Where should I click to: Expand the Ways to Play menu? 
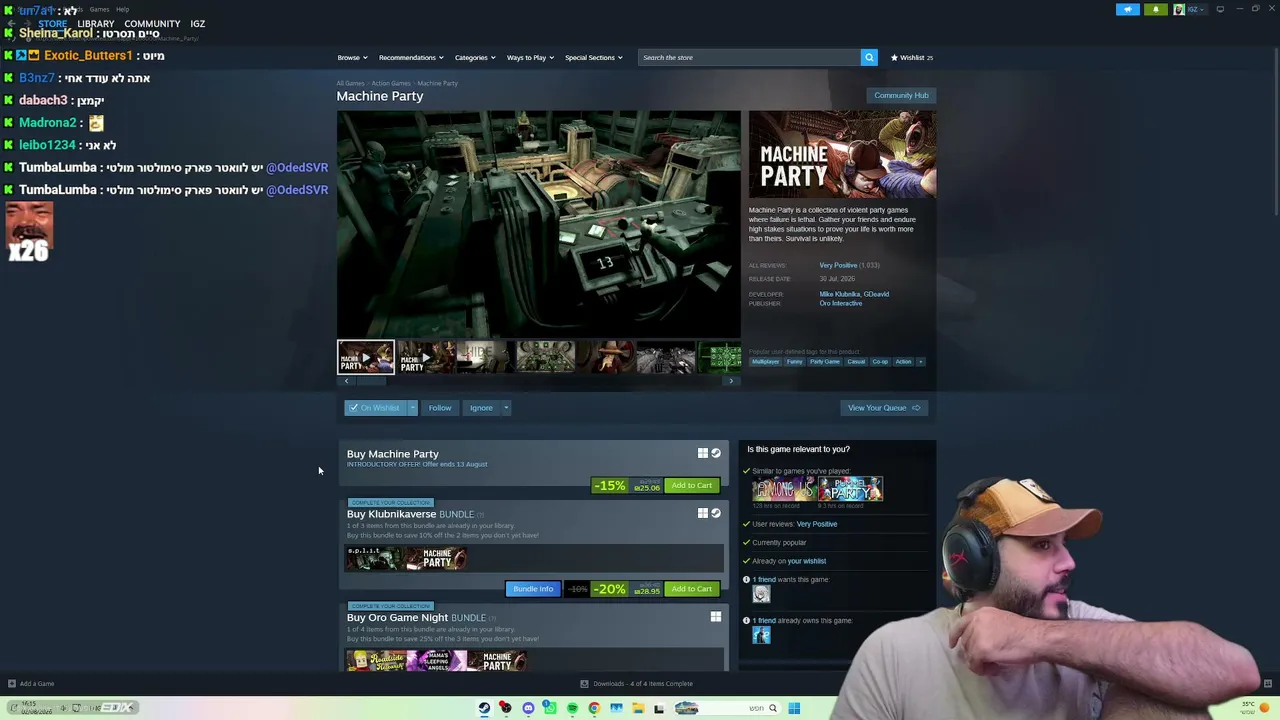[531, 57]
